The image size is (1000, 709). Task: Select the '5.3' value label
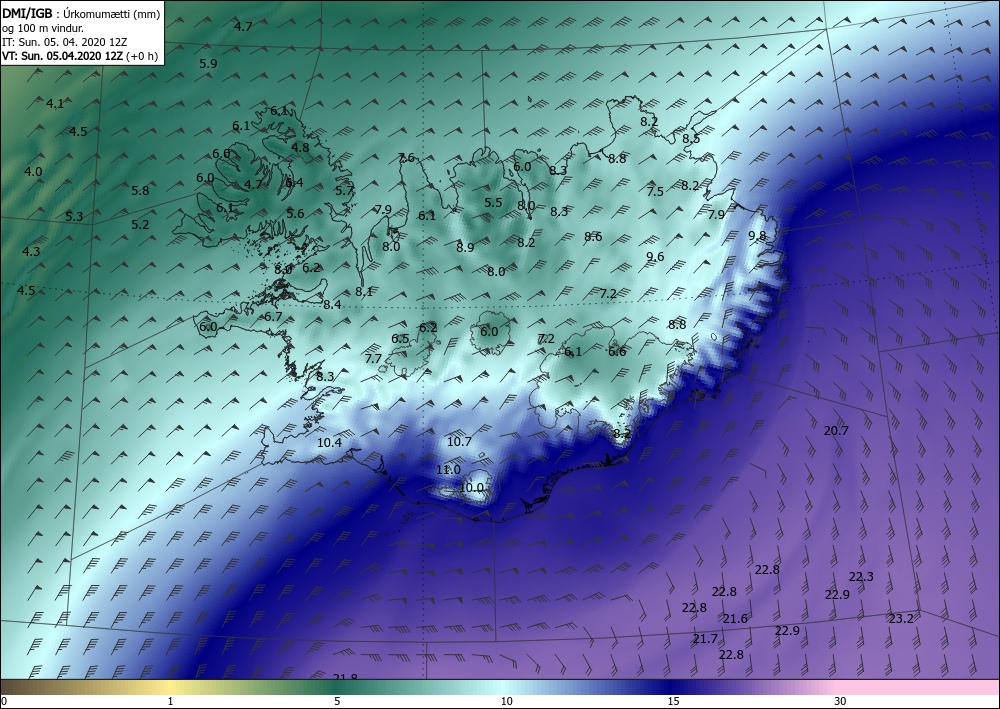[74, 217]
